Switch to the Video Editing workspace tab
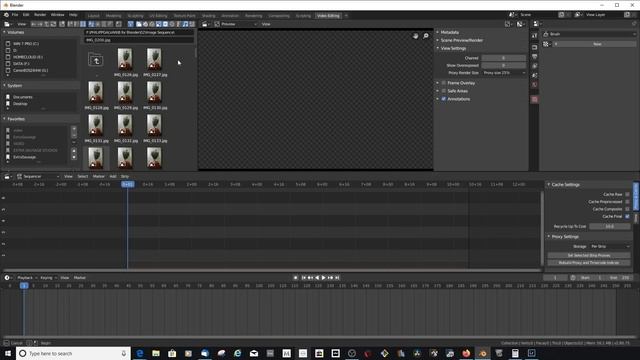The width and height of the screenshot is (640, 360). click(x=328, y=16)
